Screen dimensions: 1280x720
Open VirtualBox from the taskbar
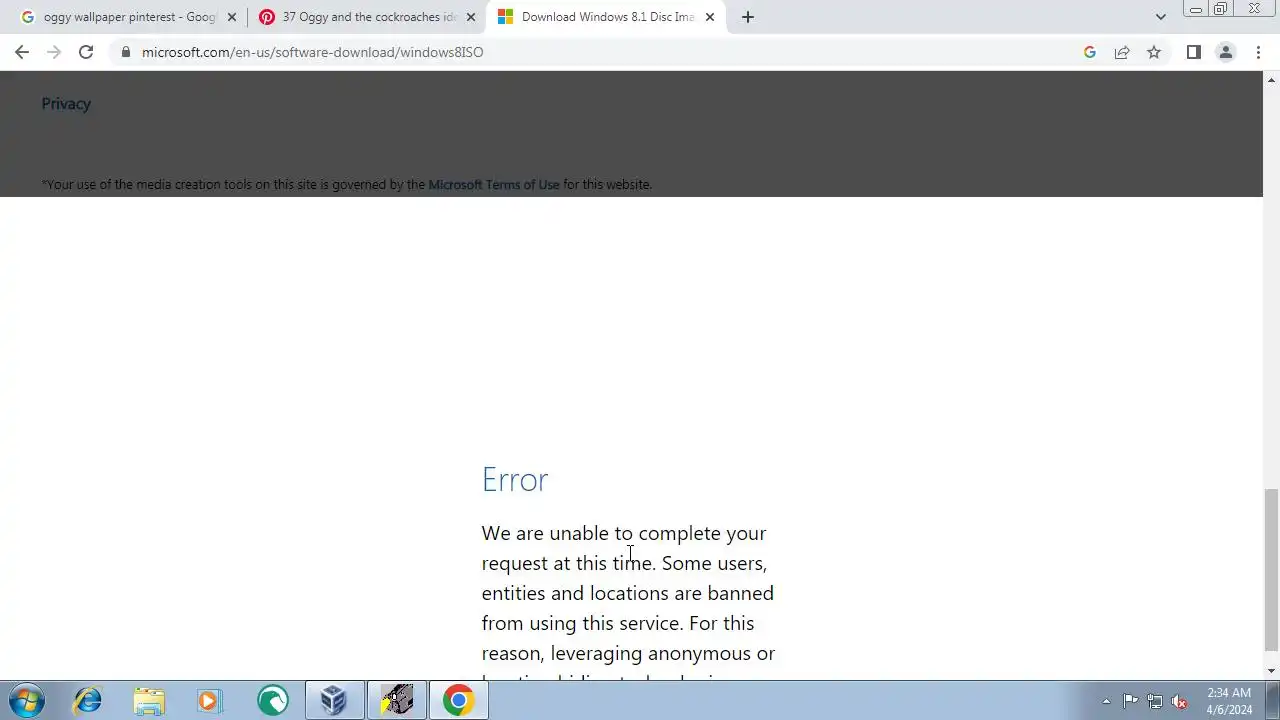click(x=334, y=700)
